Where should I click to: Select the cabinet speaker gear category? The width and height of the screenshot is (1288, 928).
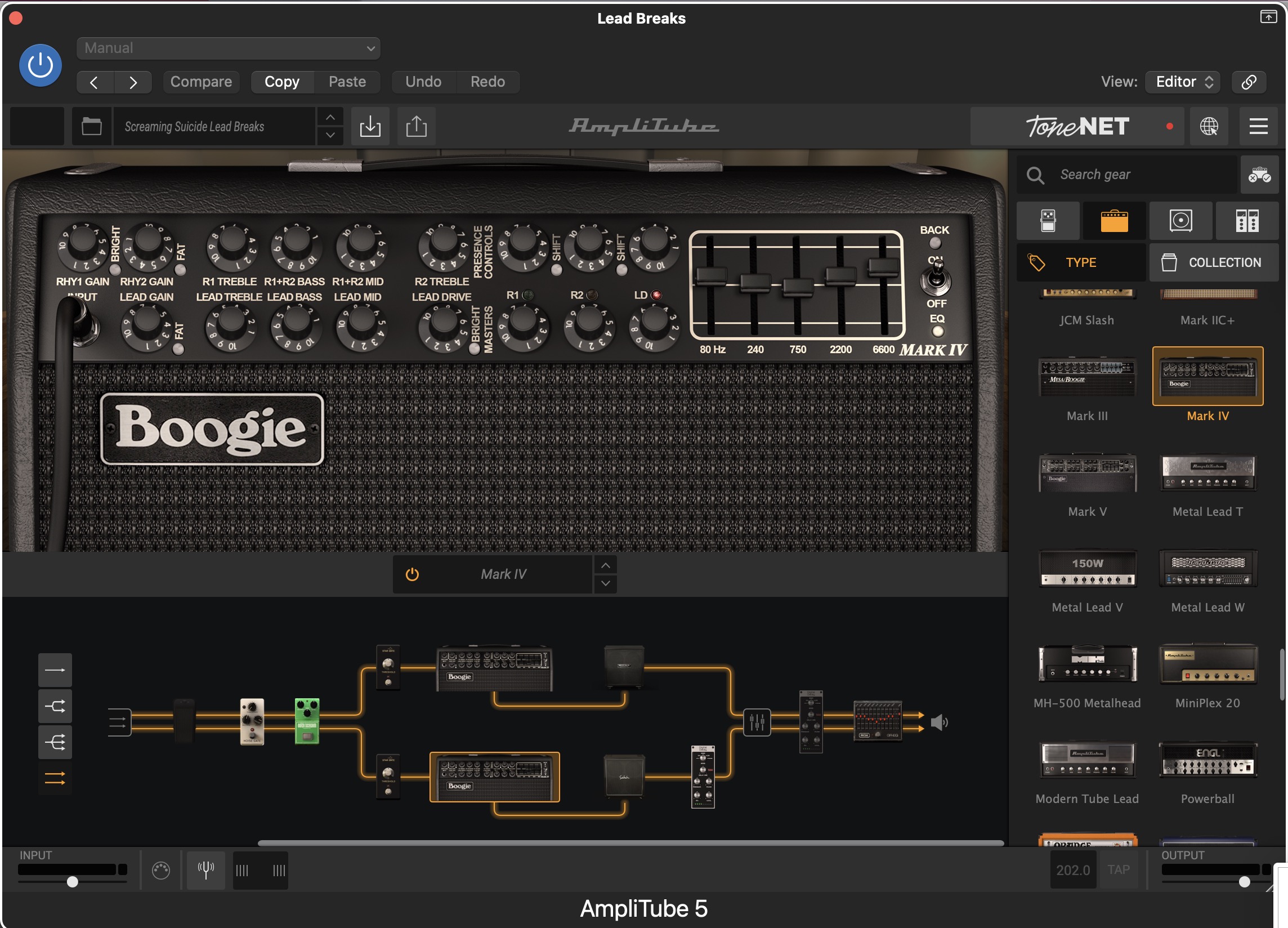tap(1181, 221)
